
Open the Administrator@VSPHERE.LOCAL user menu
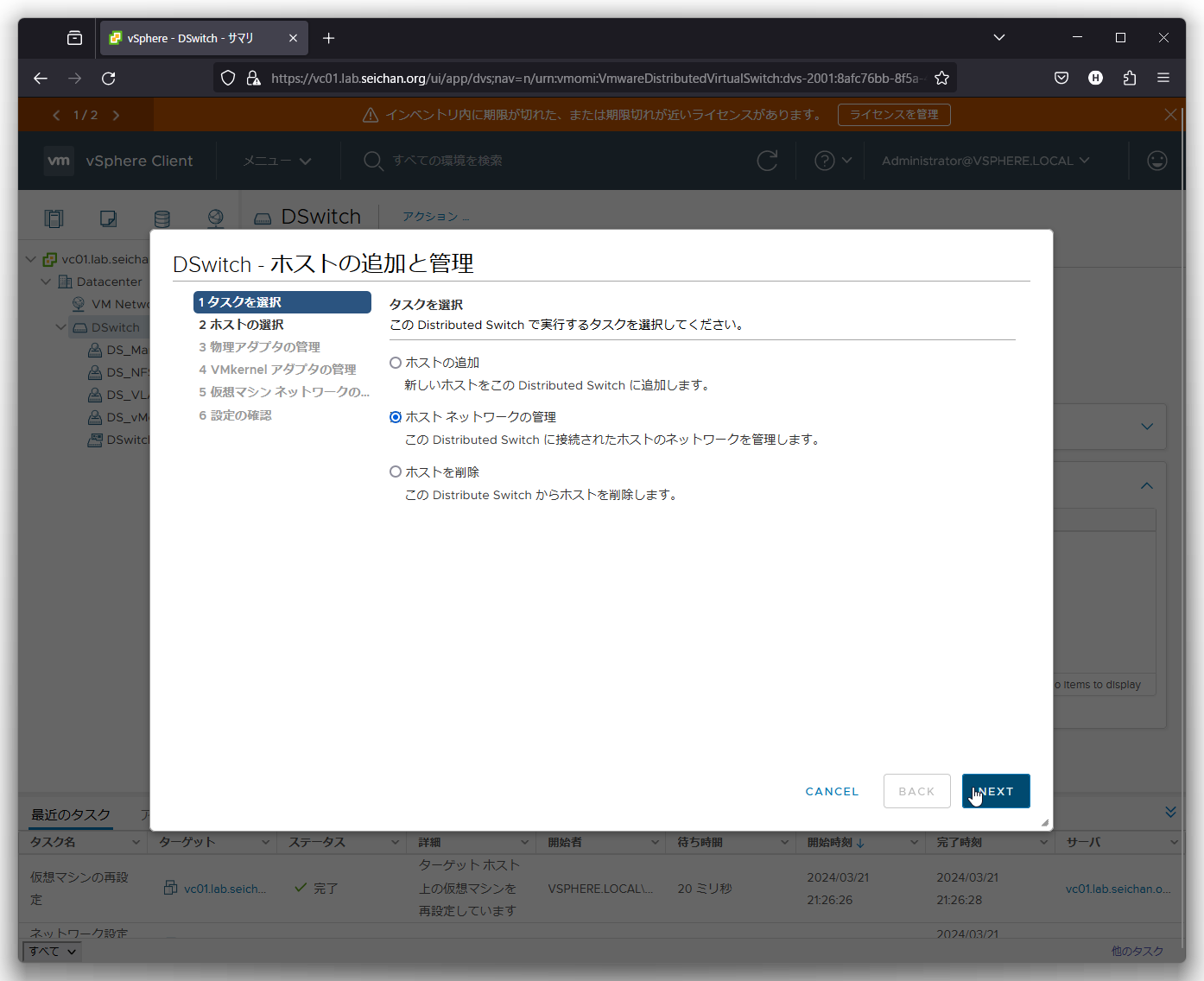coord(985,161)
